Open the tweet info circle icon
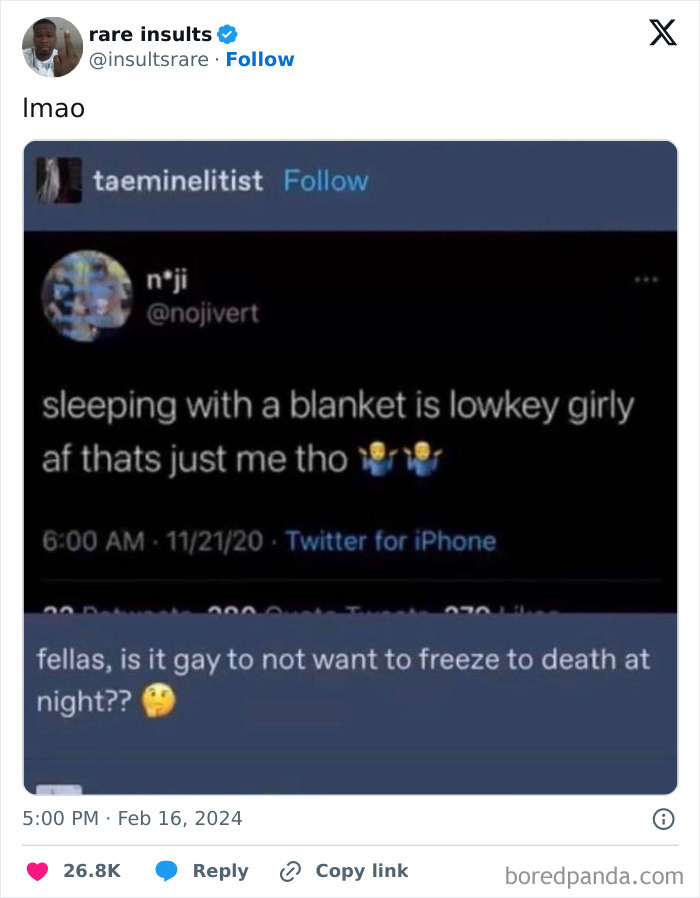Viewport: 700px width, 898px height. coord(663,819)
